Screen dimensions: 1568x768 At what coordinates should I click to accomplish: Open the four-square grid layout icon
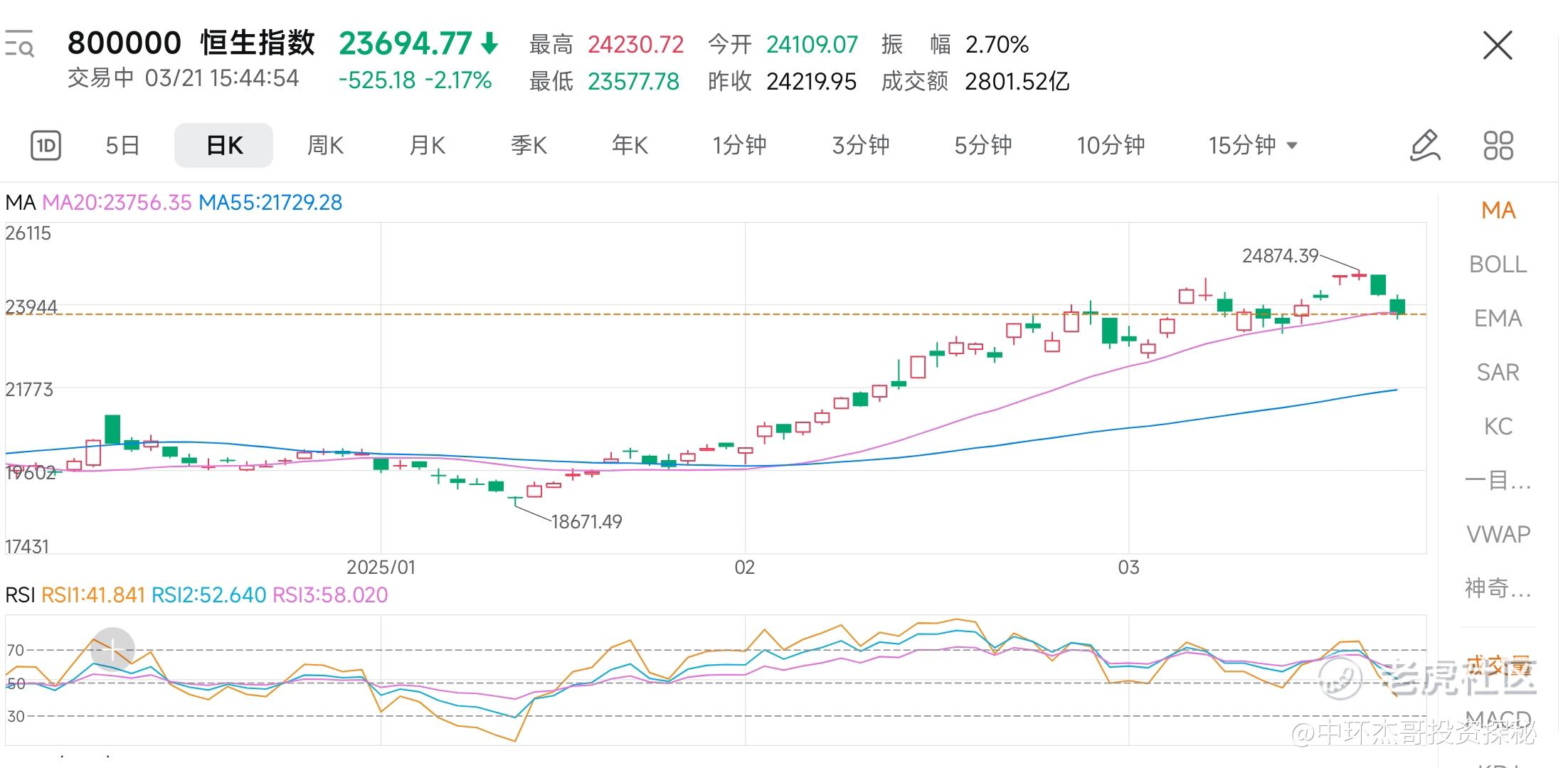pos(1498,146)
